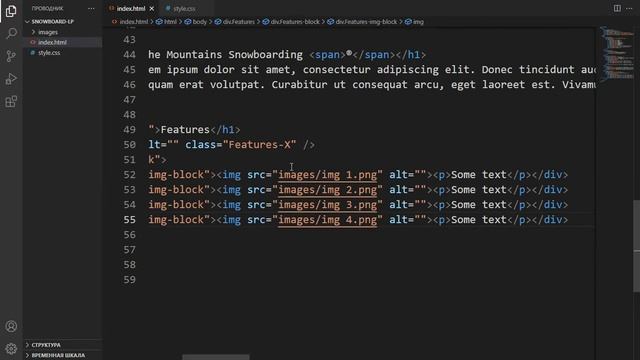Collapse the SNOWBOARD-LP folder section
The height and width of the screenshot is (360, 640).
(53, 22)
